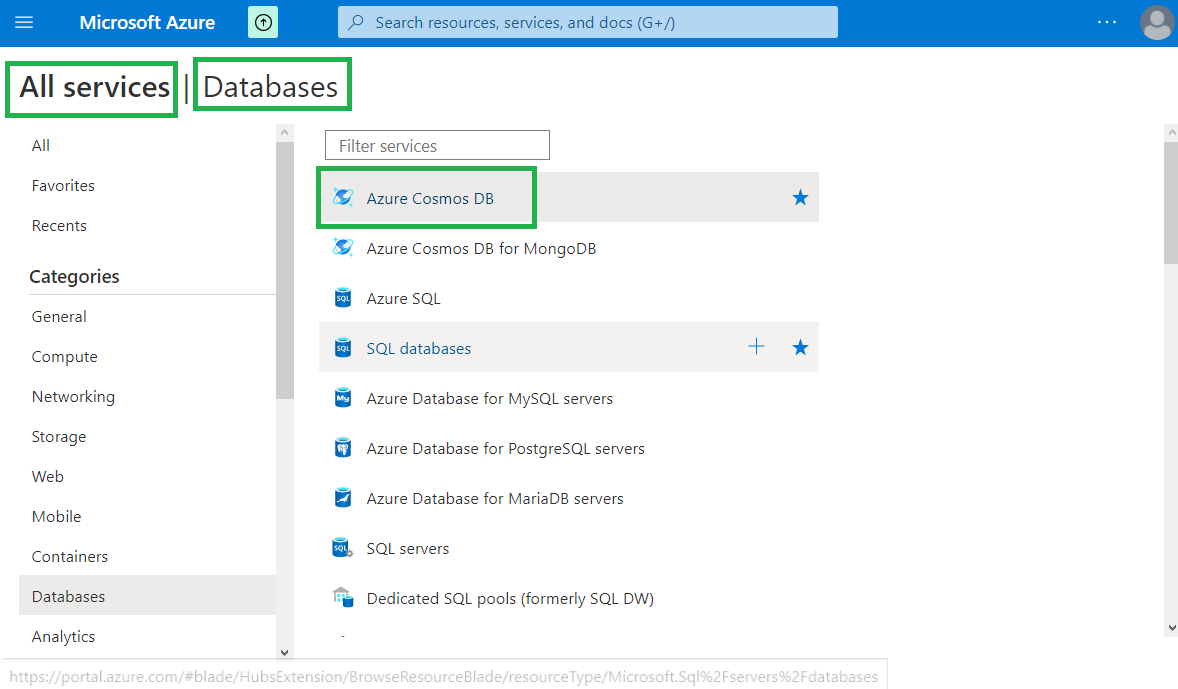
Task: Open the Favorites list
Action: point(63,186)
